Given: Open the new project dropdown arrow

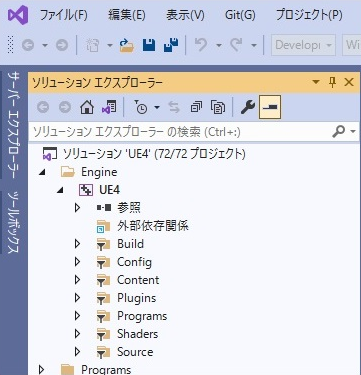Looking at the screenshot, I should click(110, 45).
